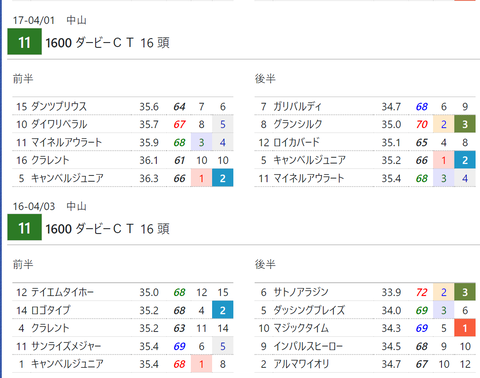Click 35.6 time in ダンツプリウス row
Viewport: 480px width, 378px height.
(x=149, y=107)
